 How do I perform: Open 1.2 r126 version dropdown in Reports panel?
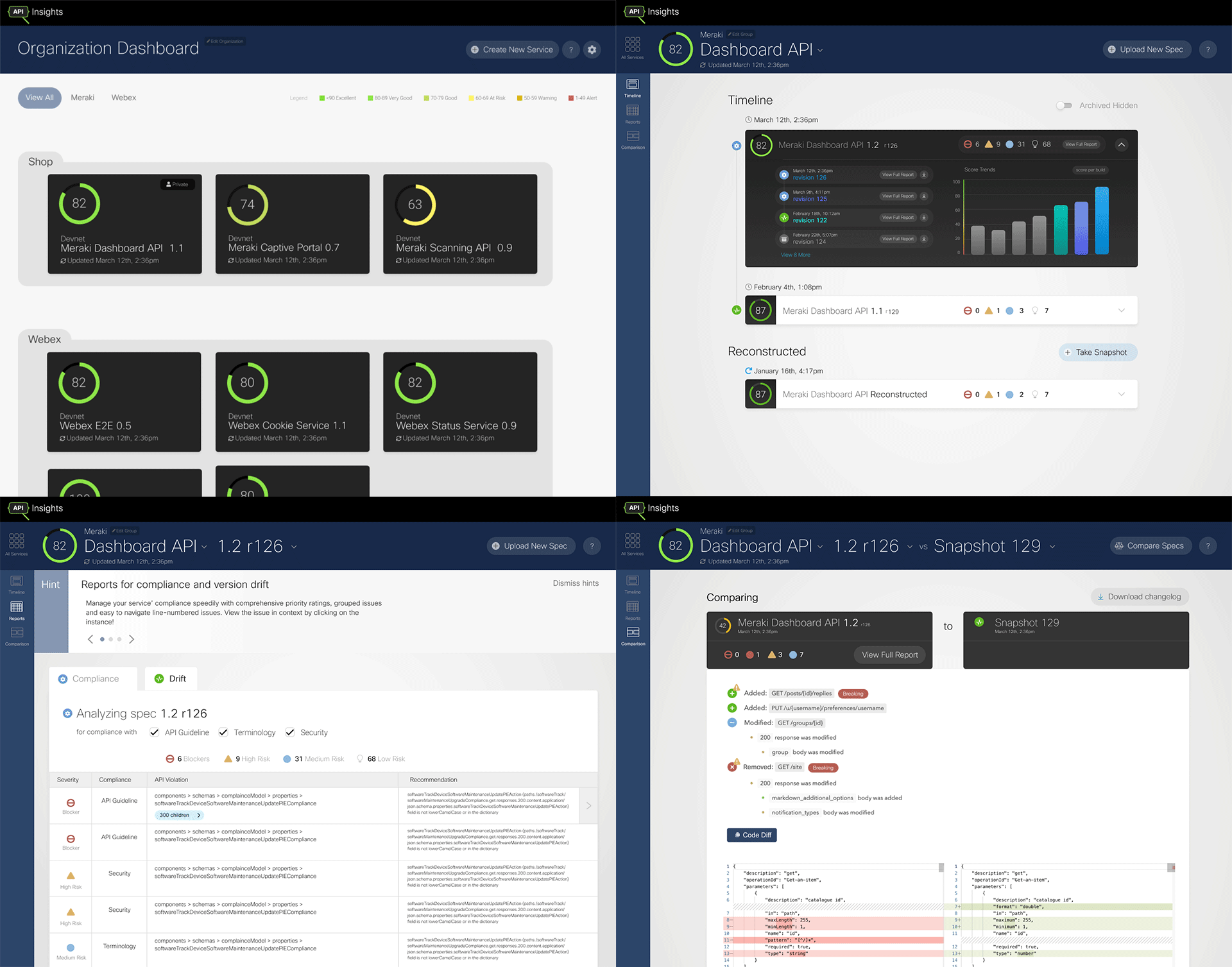click(294, 547)
